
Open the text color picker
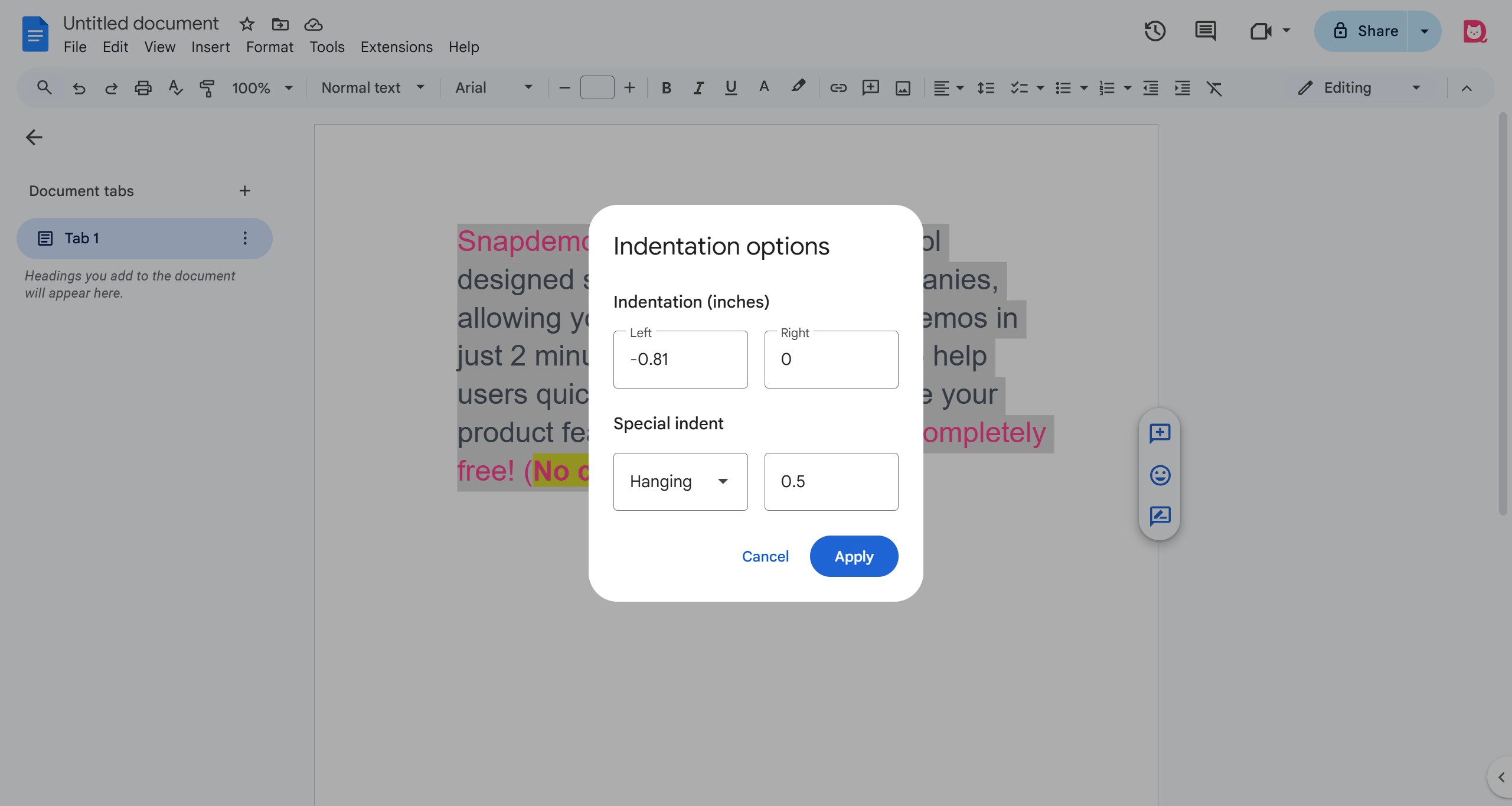764,87
